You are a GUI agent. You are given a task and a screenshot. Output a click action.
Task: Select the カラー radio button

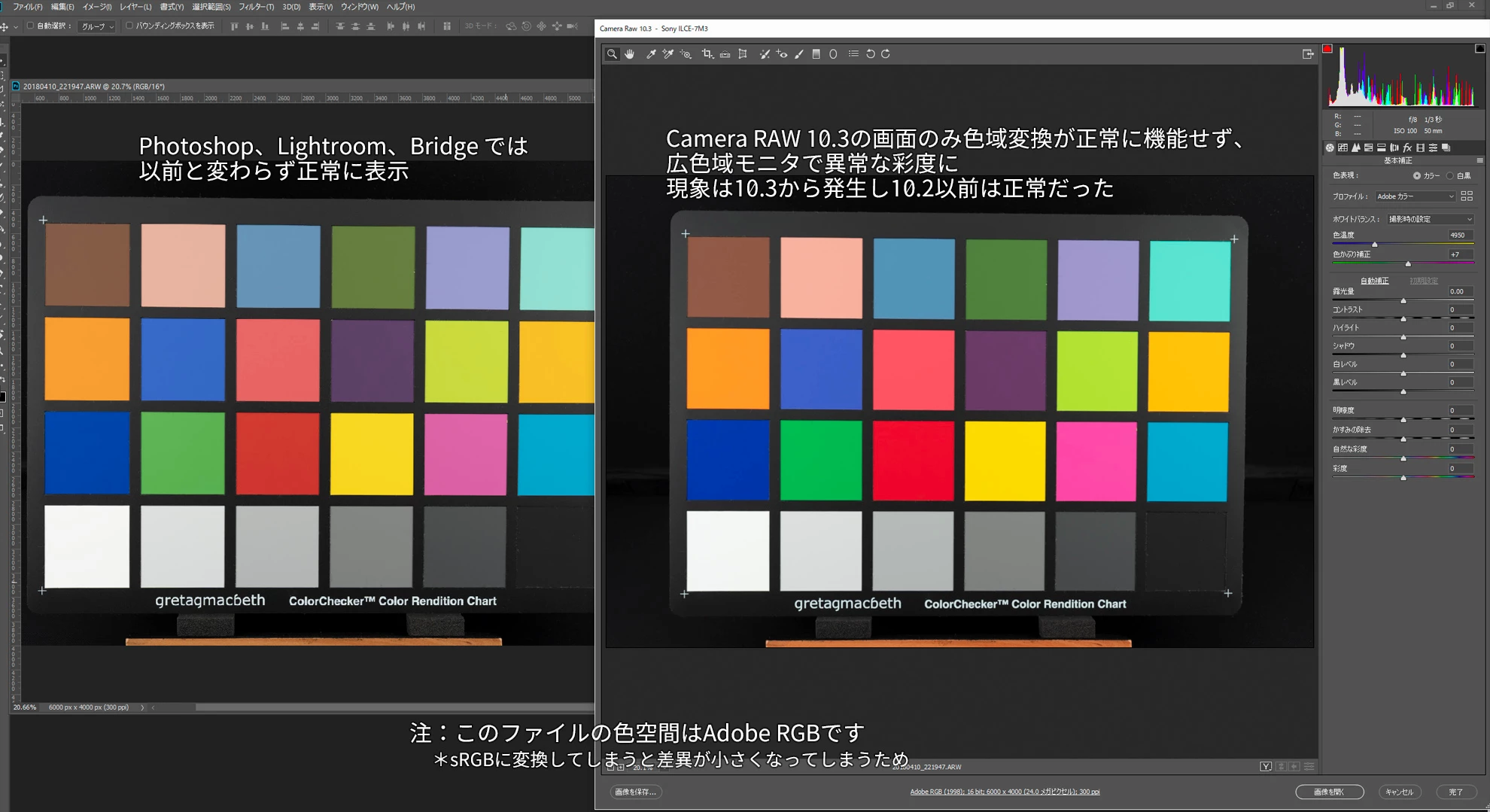[1417, 176]
